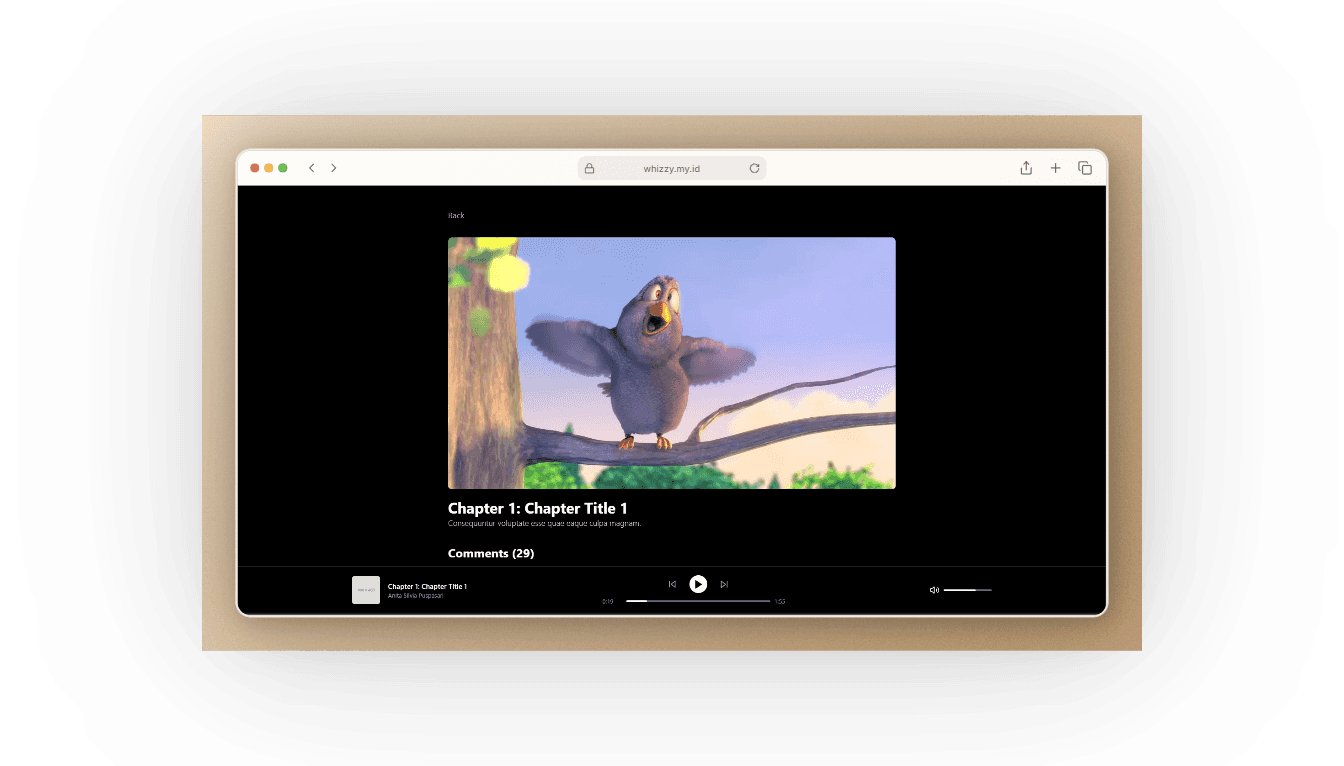Click the total duration 1:55

click(780, 602)
